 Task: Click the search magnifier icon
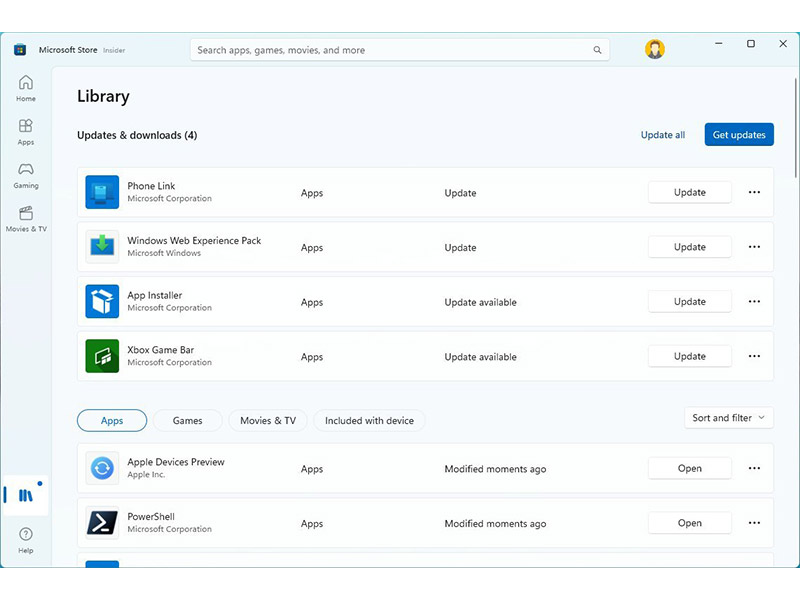[597, 50]
